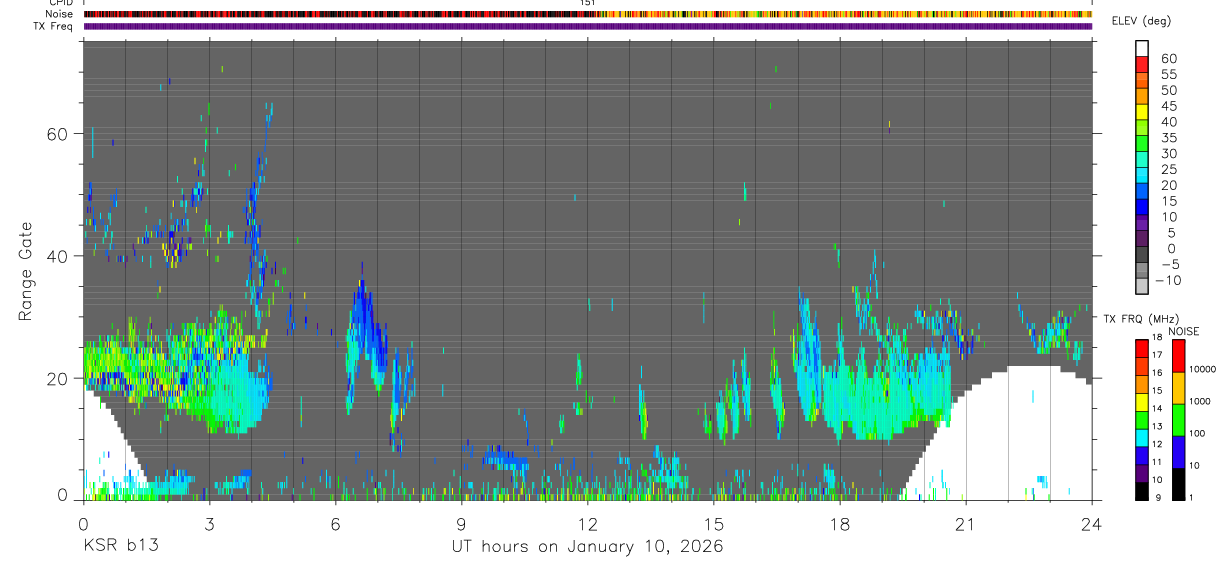Click the red 60 degree elevation swatch
Viewport: 1228px width, 567px height.
click(1143, 64)
